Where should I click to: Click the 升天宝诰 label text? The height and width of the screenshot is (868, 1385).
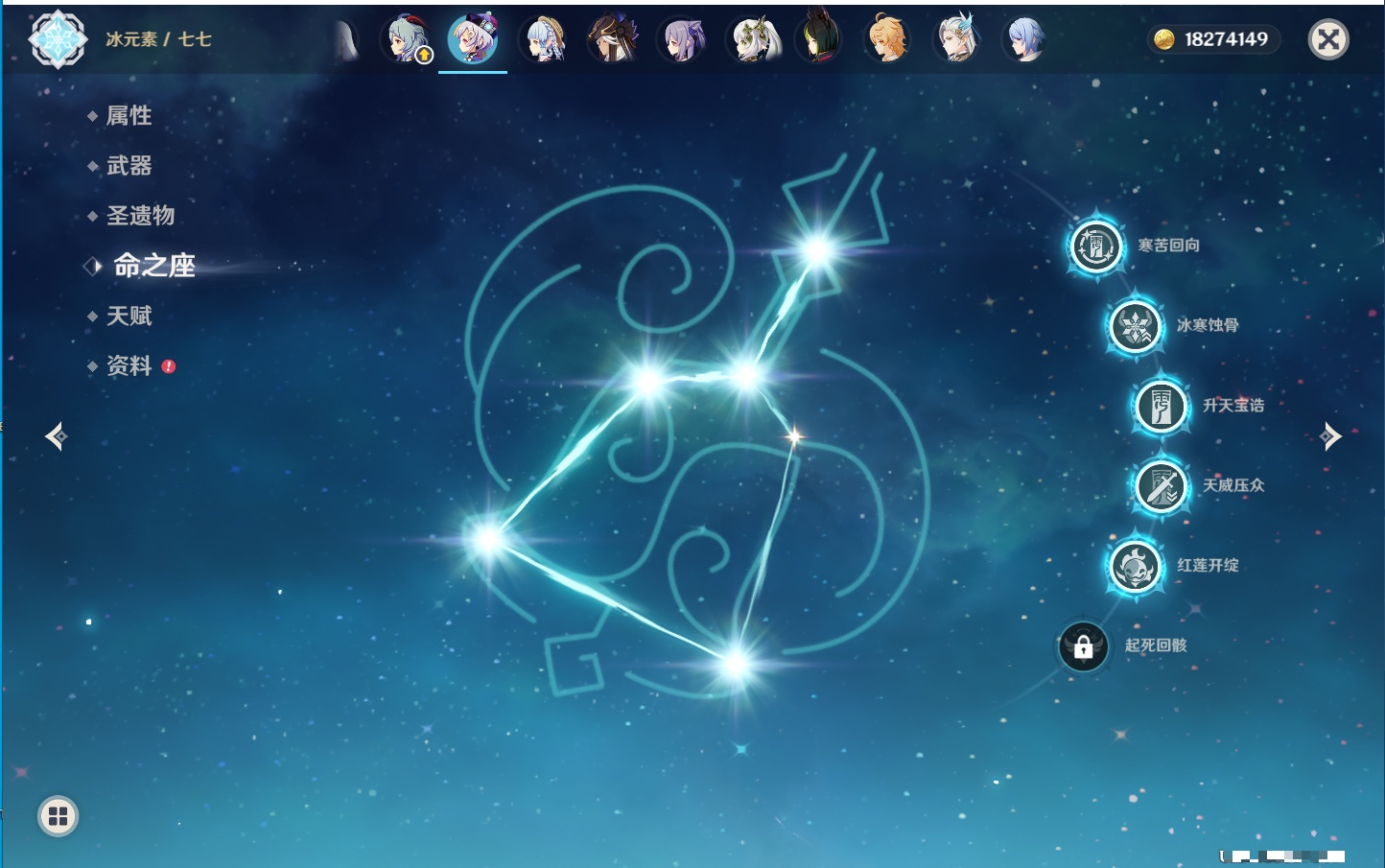[x=1233, y=406]
